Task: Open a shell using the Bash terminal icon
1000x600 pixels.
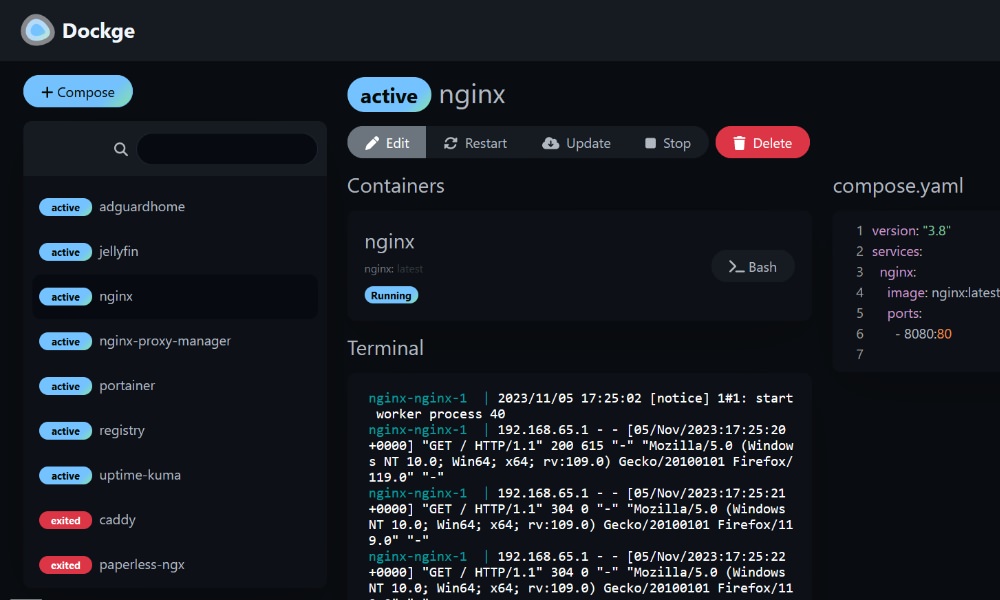Action: 736,266
